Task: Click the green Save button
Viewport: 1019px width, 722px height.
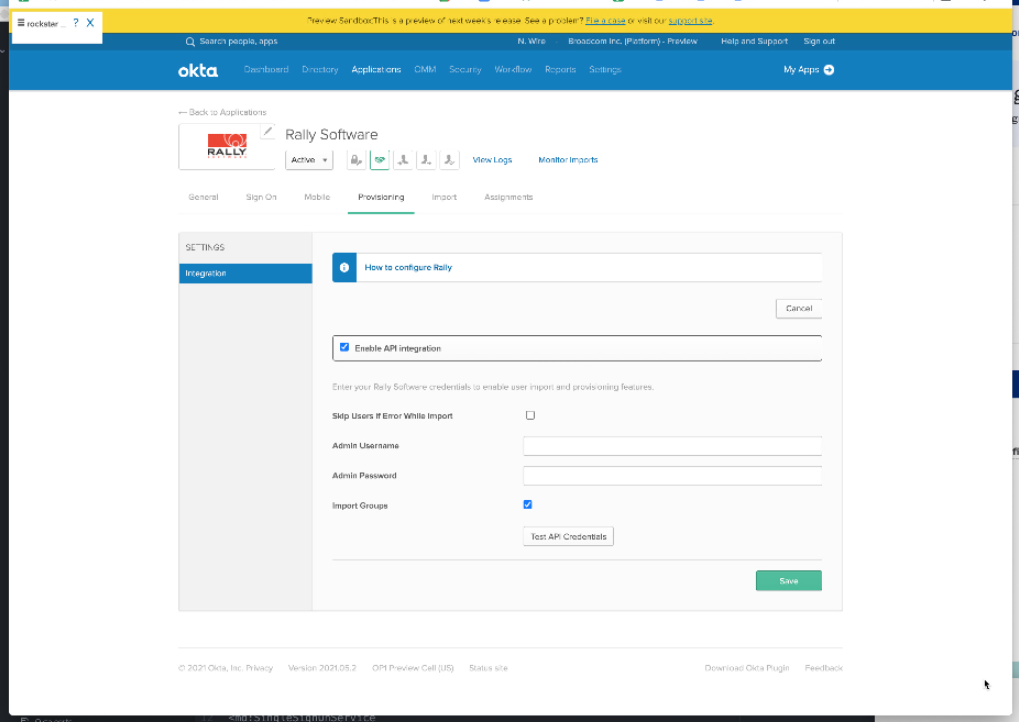Action: pyautogui.click(x=788, y=581)
